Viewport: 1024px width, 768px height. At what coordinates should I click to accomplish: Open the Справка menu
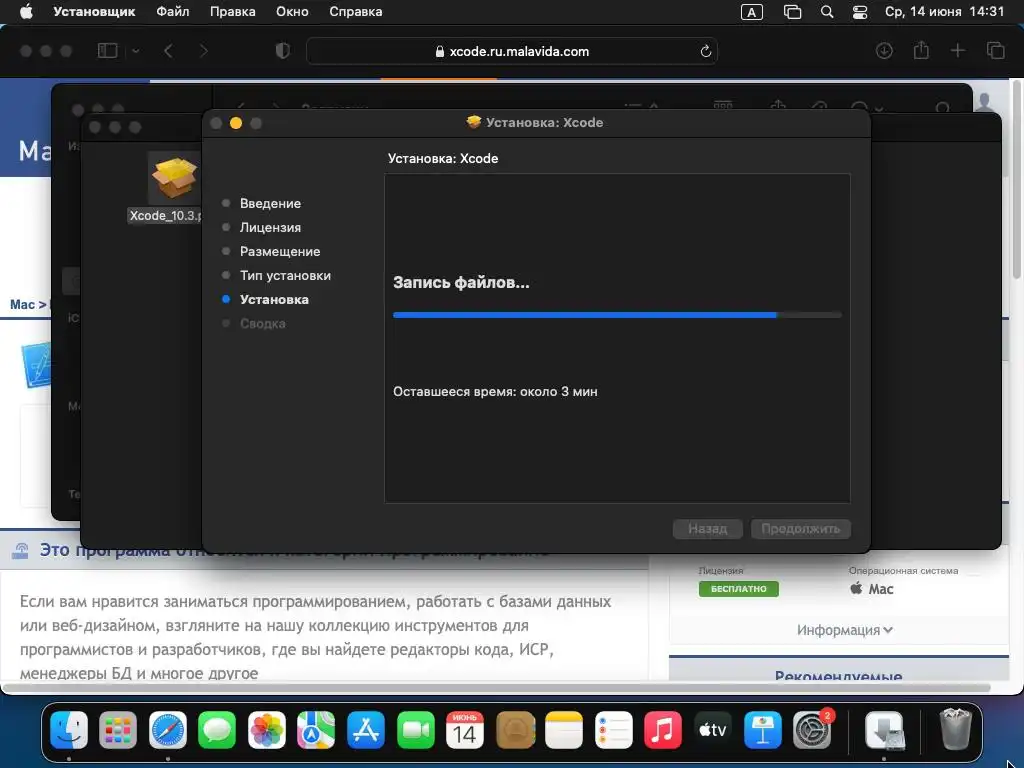click(x=355, y=12)
